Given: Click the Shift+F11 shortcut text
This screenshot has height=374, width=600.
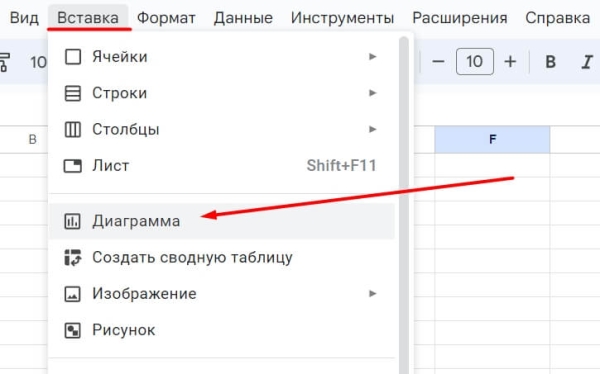Looking at the screenshot, I should 341,166.
